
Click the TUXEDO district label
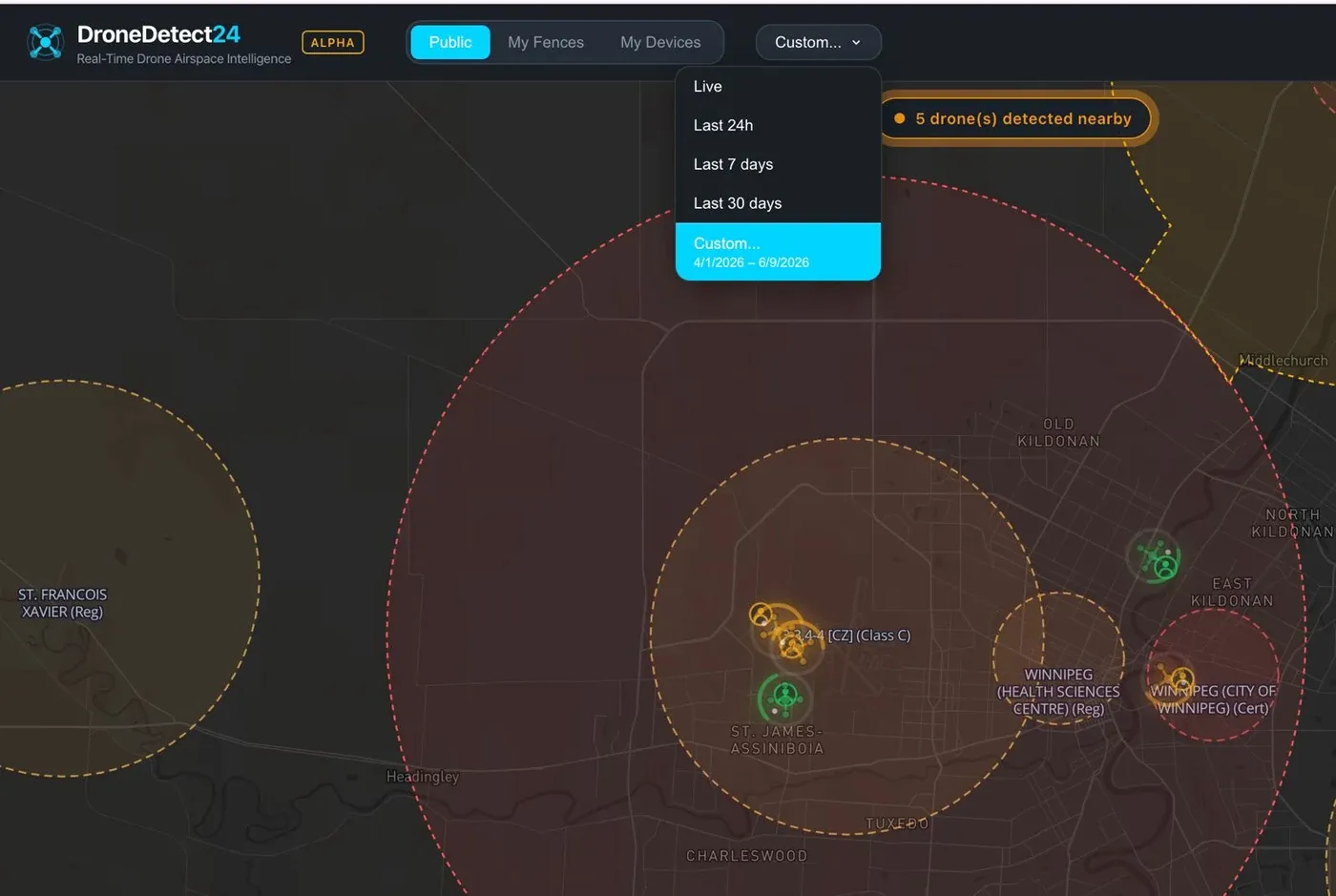897,823
